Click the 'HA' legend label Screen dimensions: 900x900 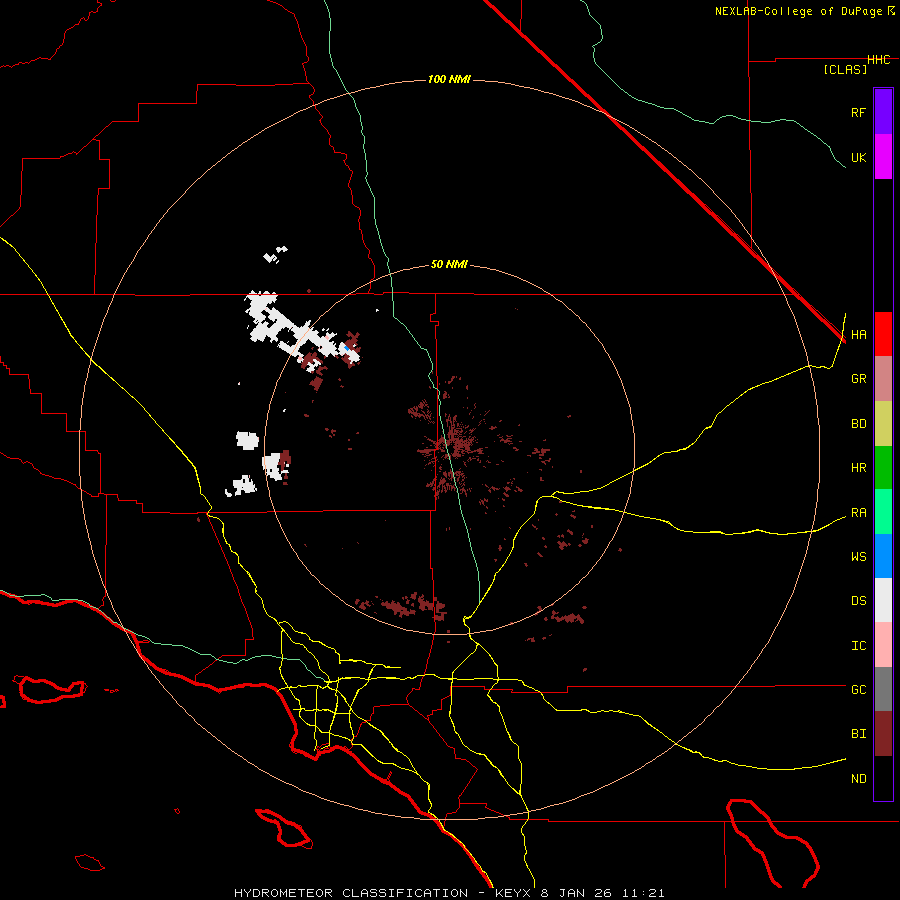pos(858,334)
